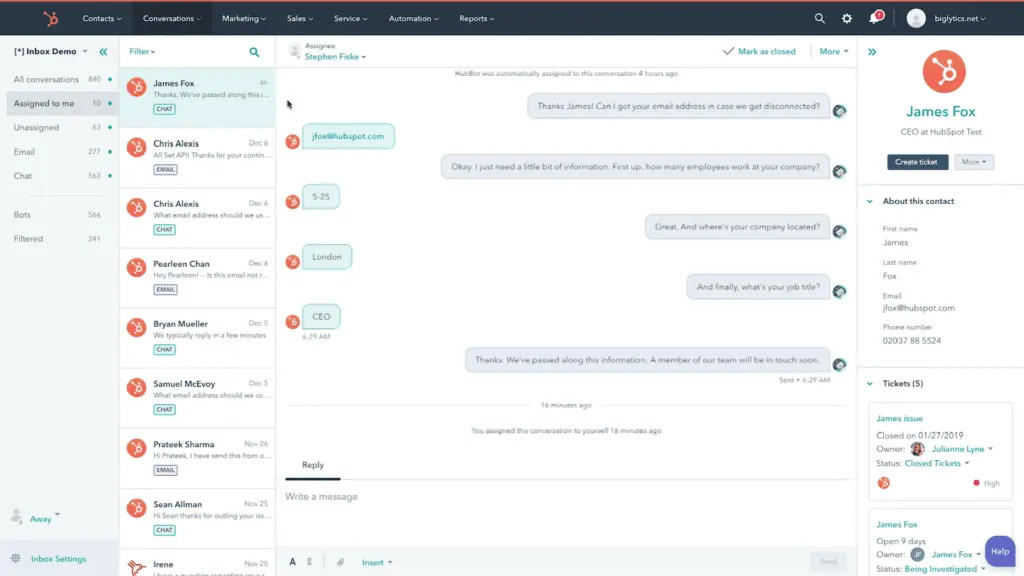Select the Assigned to me view

[x=62, y=103]
